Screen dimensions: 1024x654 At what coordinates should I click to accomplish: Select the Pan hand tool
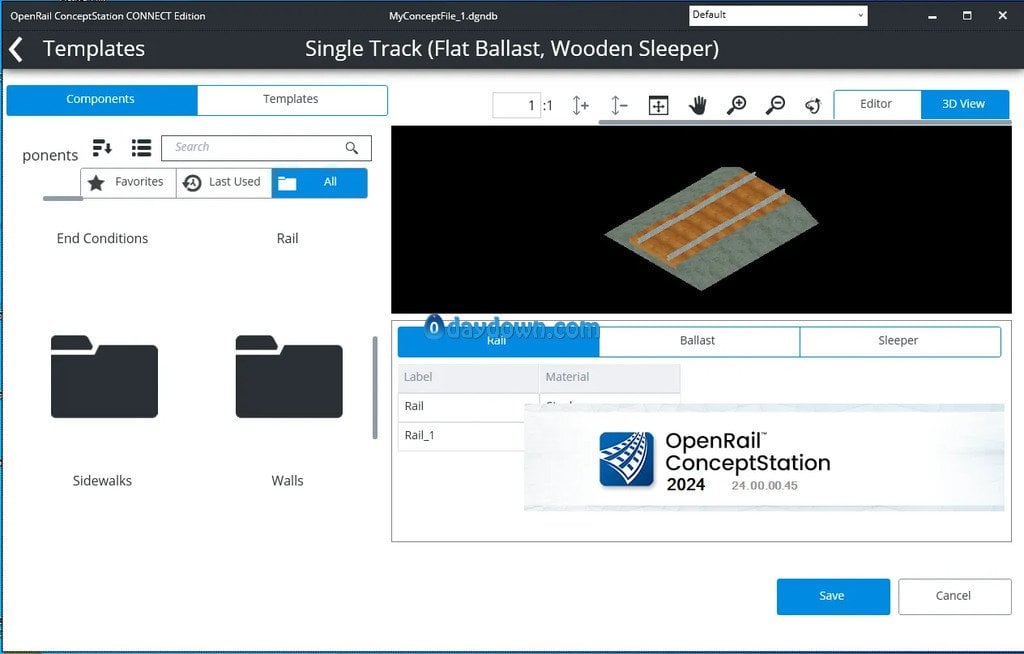697,105
